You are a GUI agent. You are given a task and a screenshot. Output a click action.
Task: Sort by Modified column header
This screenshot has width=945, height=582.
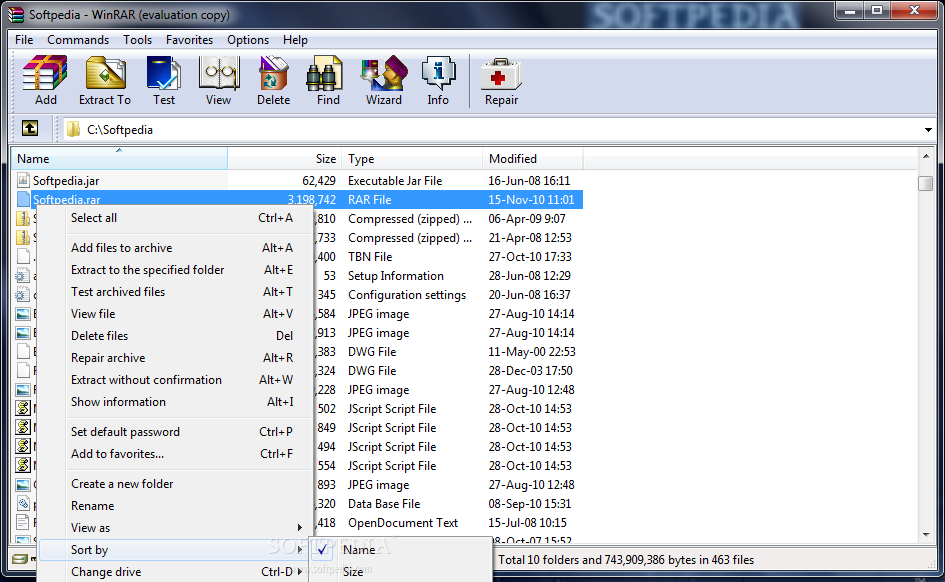click(532, 158)
